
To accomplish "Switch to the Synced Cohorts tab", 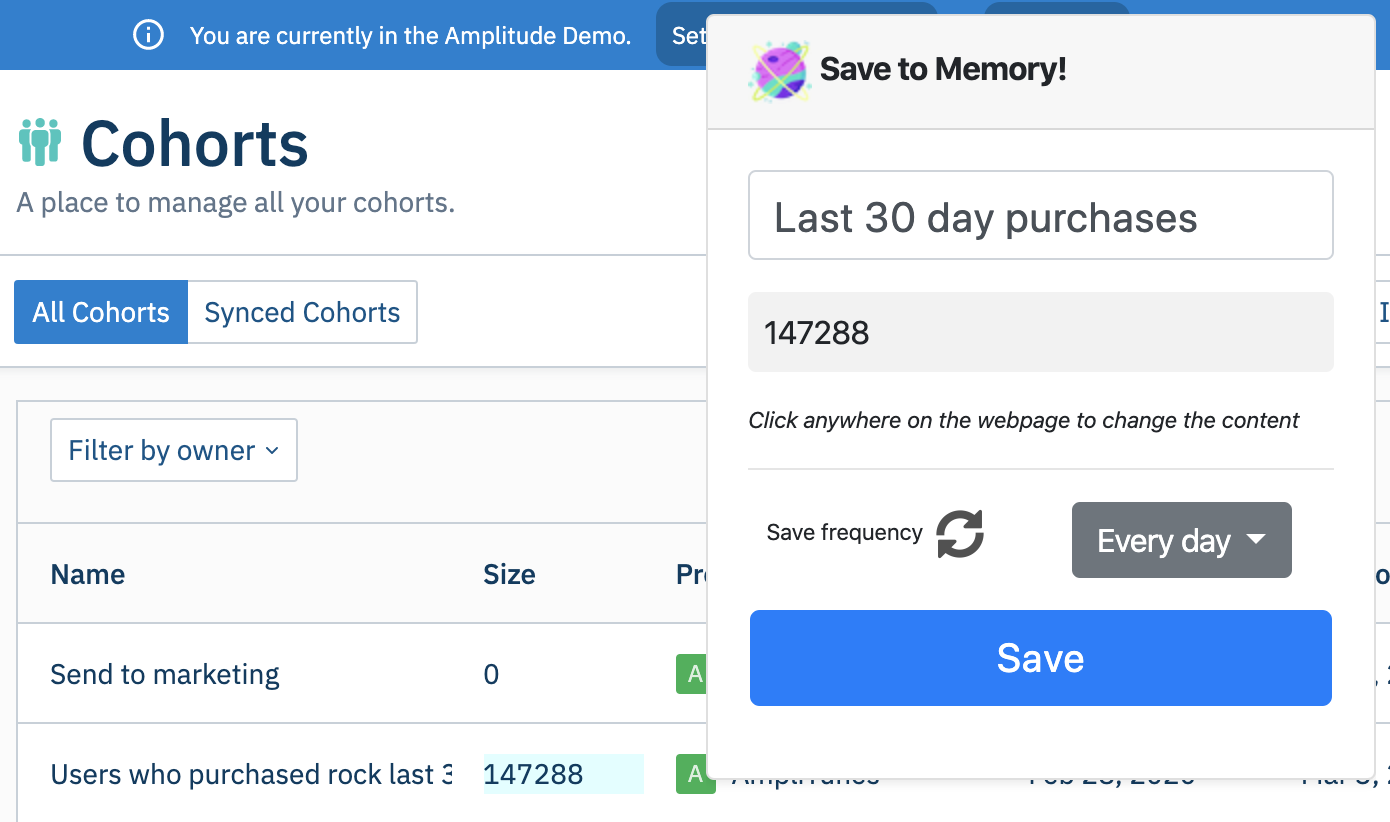I will tap(302, 313).
